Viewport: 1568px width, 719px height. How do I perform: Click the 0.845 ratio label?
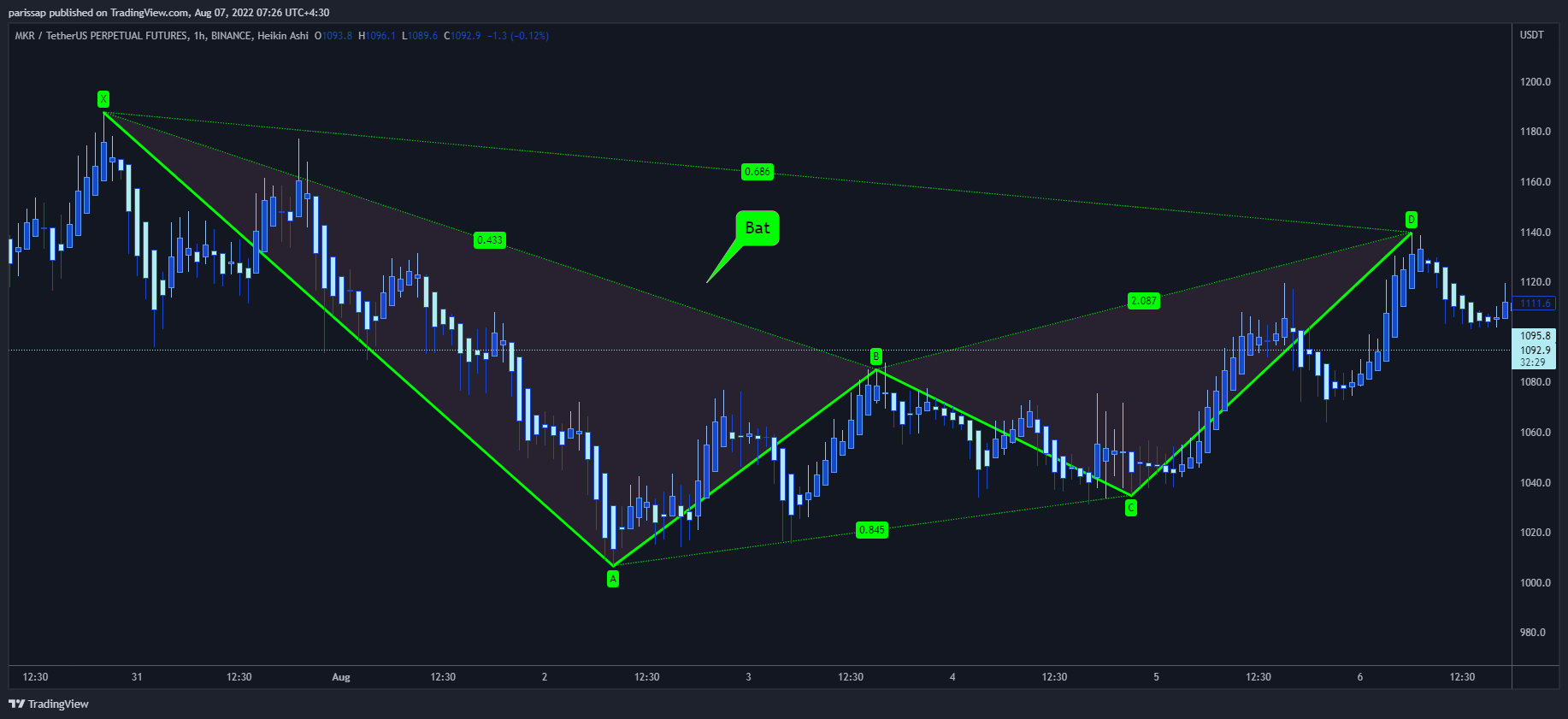872,530
